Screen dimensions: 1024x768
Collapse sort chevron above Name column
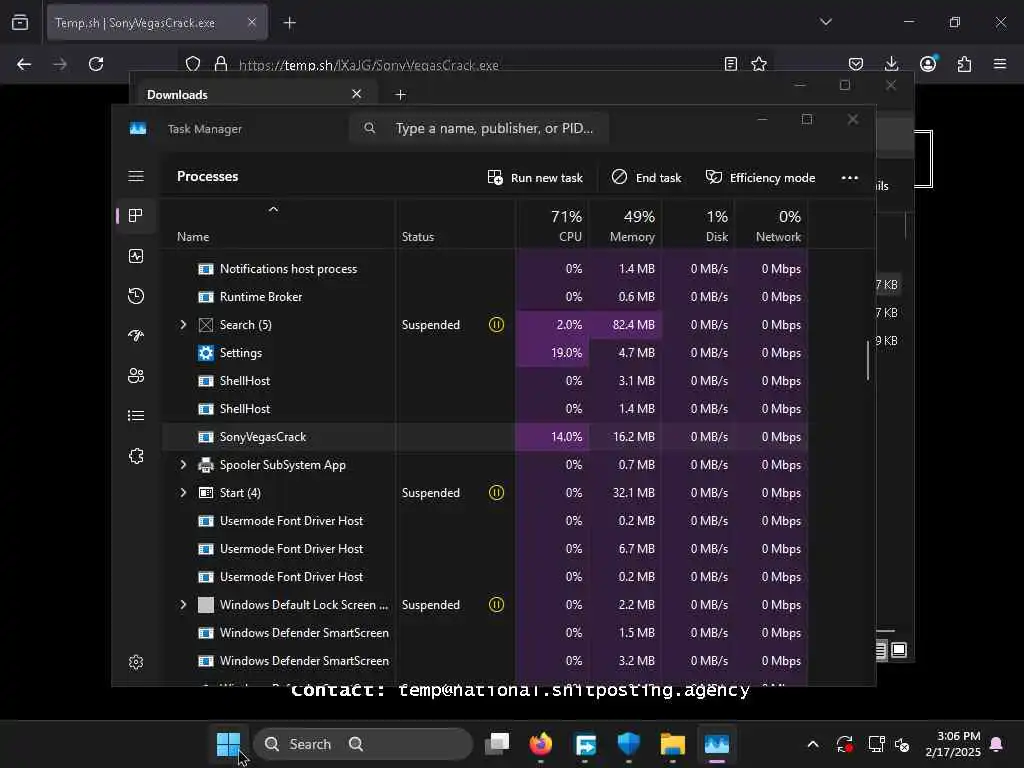pos(274,209)
